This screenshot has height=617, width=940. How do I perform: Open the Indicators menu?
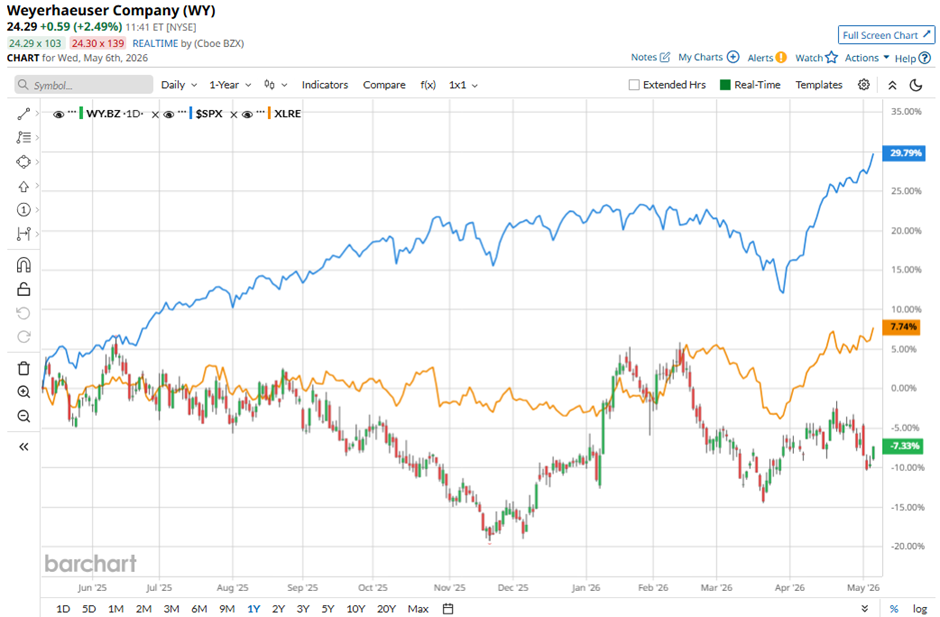coord(324,85)
